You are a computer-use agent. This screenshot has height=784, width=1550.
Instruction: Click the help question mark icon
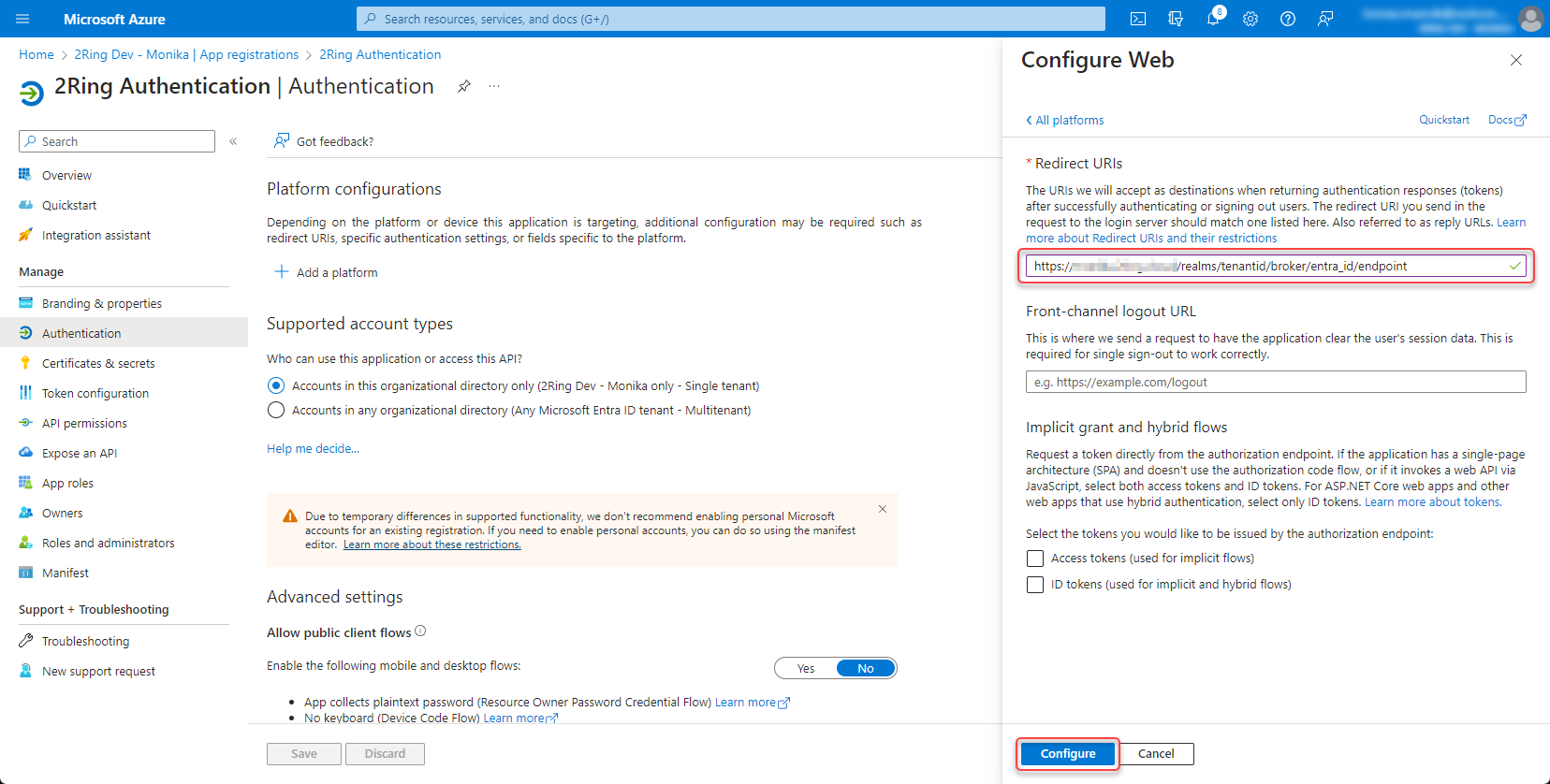pyautogui.click(x=1288, y=19)
